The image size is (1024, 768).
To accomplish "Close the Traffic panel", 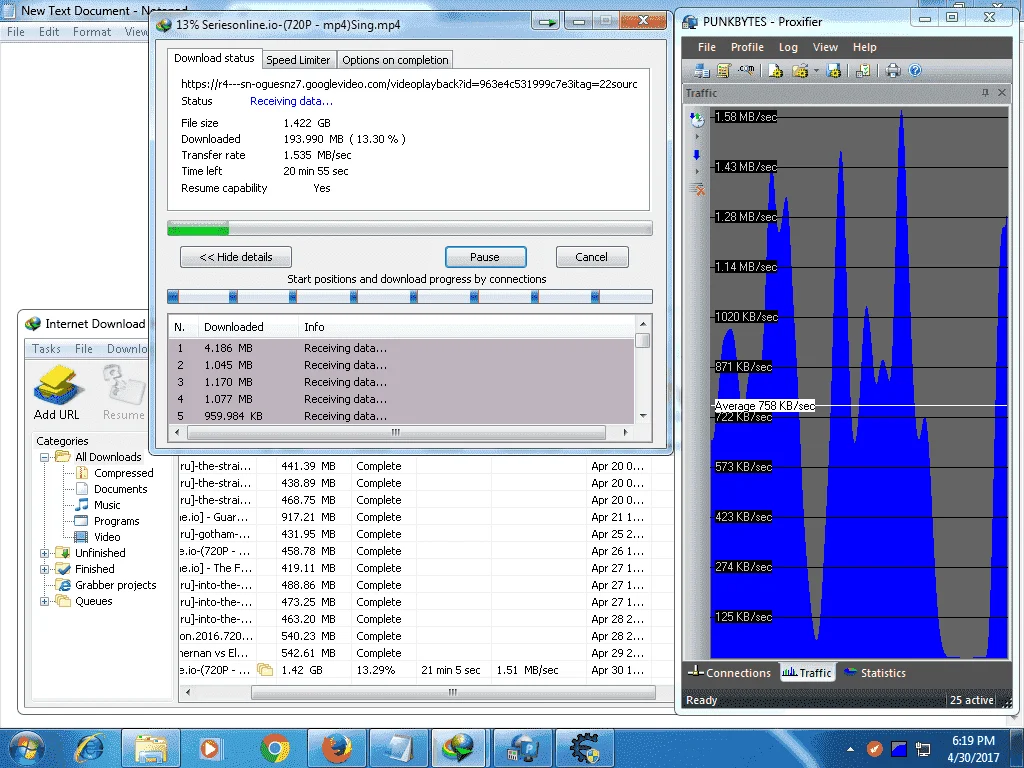I will 1002,93.
